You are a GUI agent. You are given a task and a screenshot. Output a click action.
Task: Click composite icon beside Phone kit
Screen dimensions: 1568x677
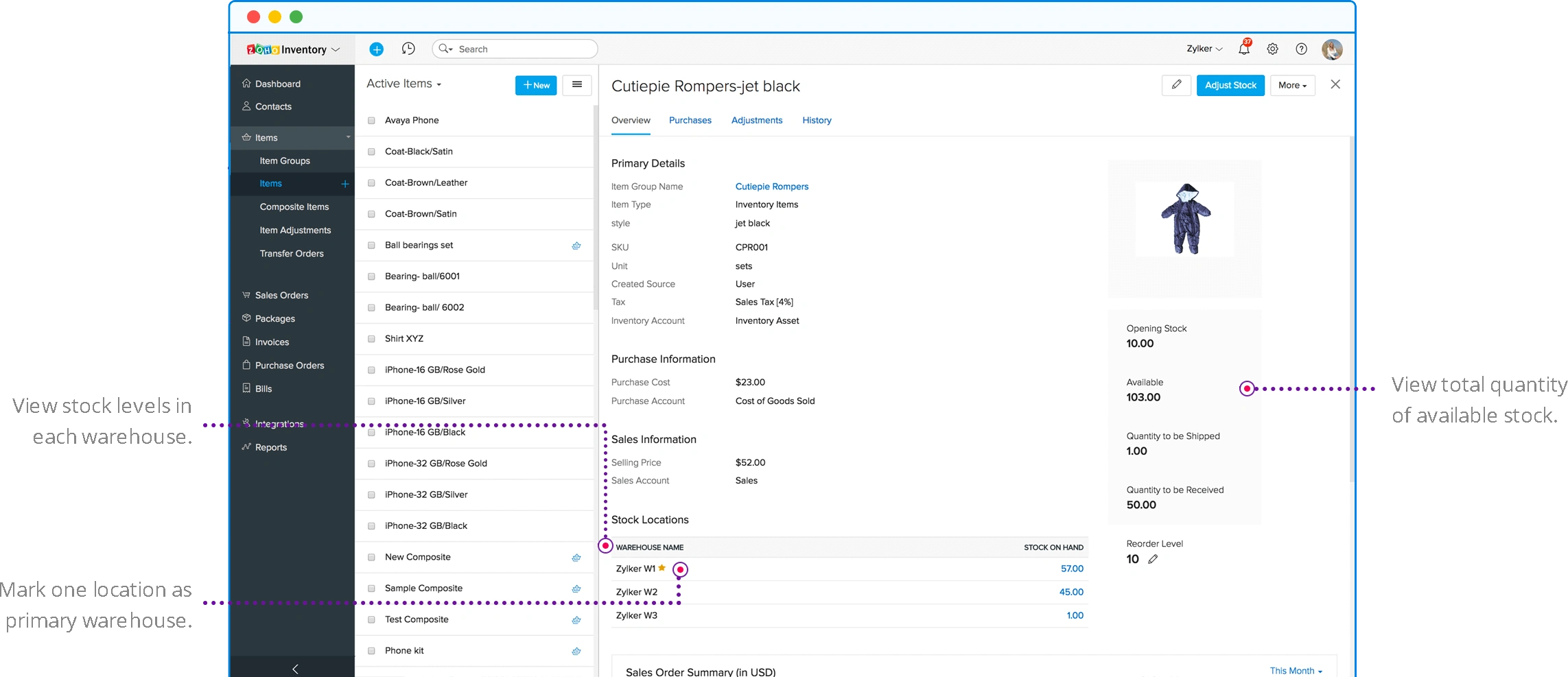[x=576, y=651]
